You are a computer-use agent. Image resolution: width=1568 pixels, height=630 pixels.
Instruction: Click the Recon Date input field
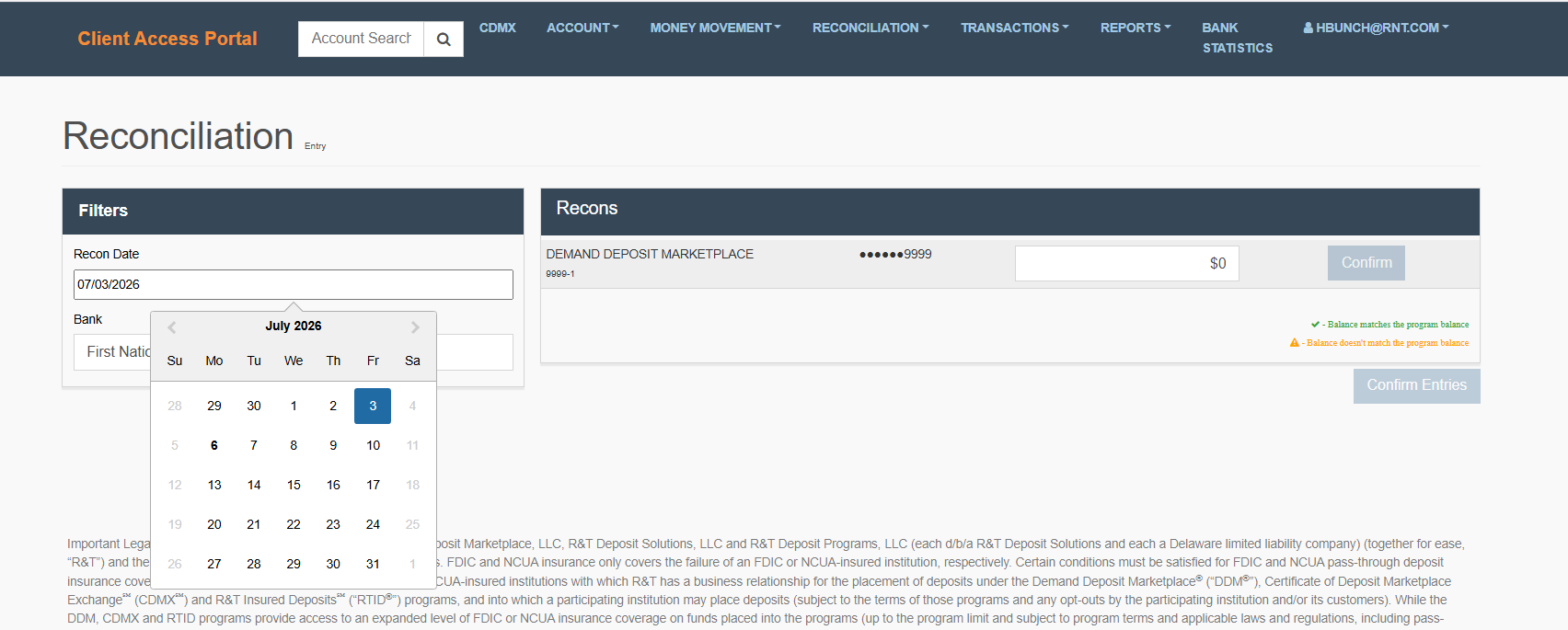coord(294,284)
